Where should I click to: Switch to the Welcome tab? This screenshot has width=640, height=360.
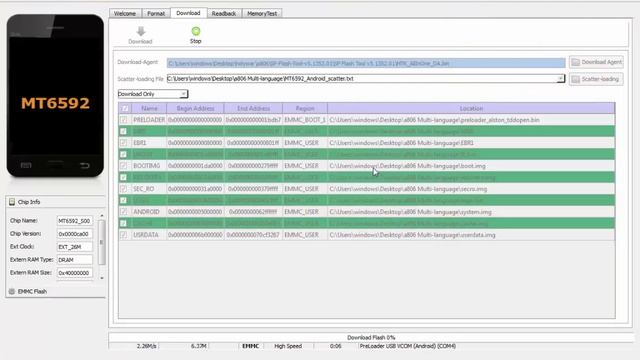click(x=125, y=13)
